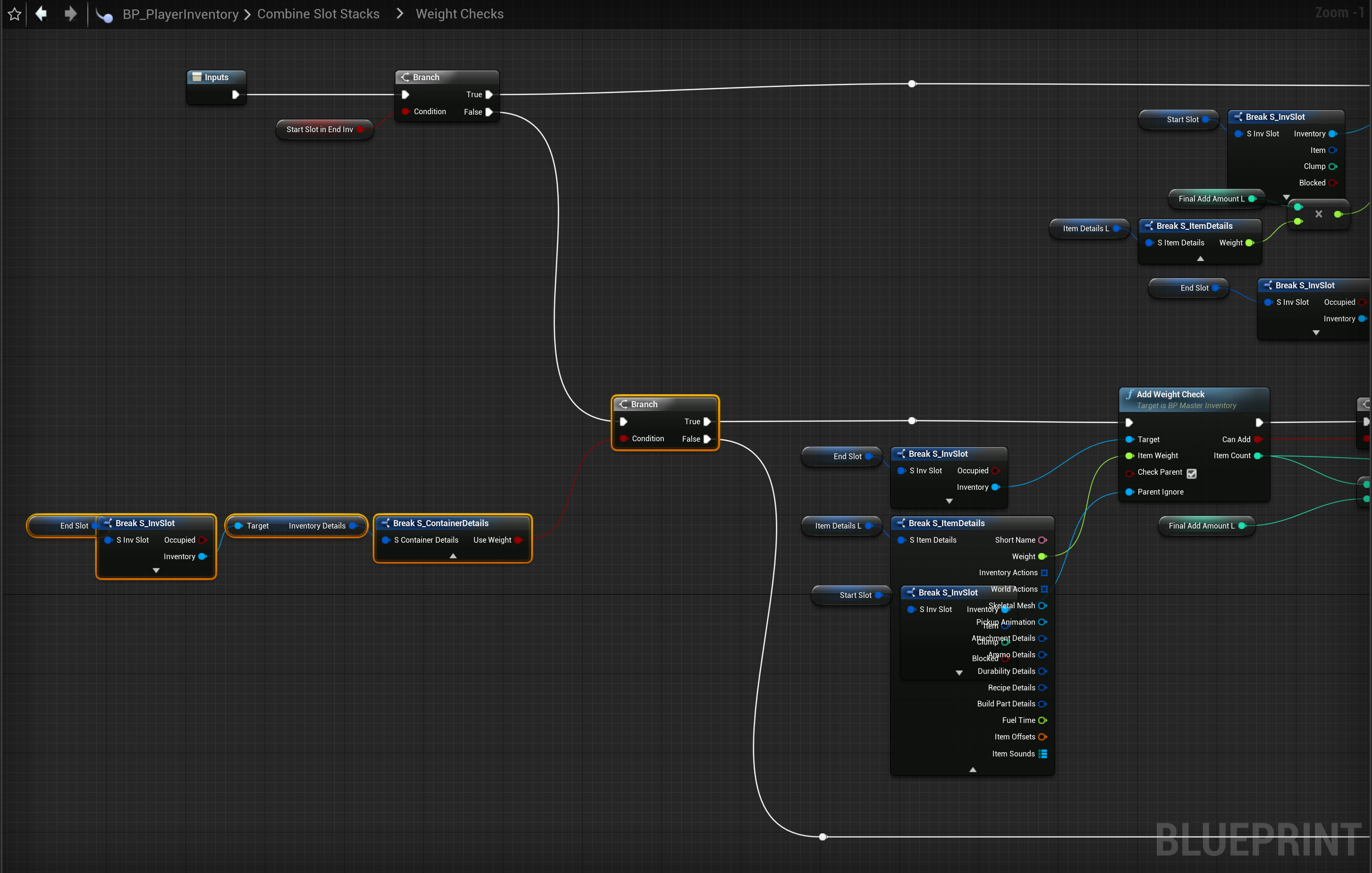Image resolution: width=1372 pixels, height=873 pixels.
Task: Click the multiply operator node icon
Action: coord(1319,214)
